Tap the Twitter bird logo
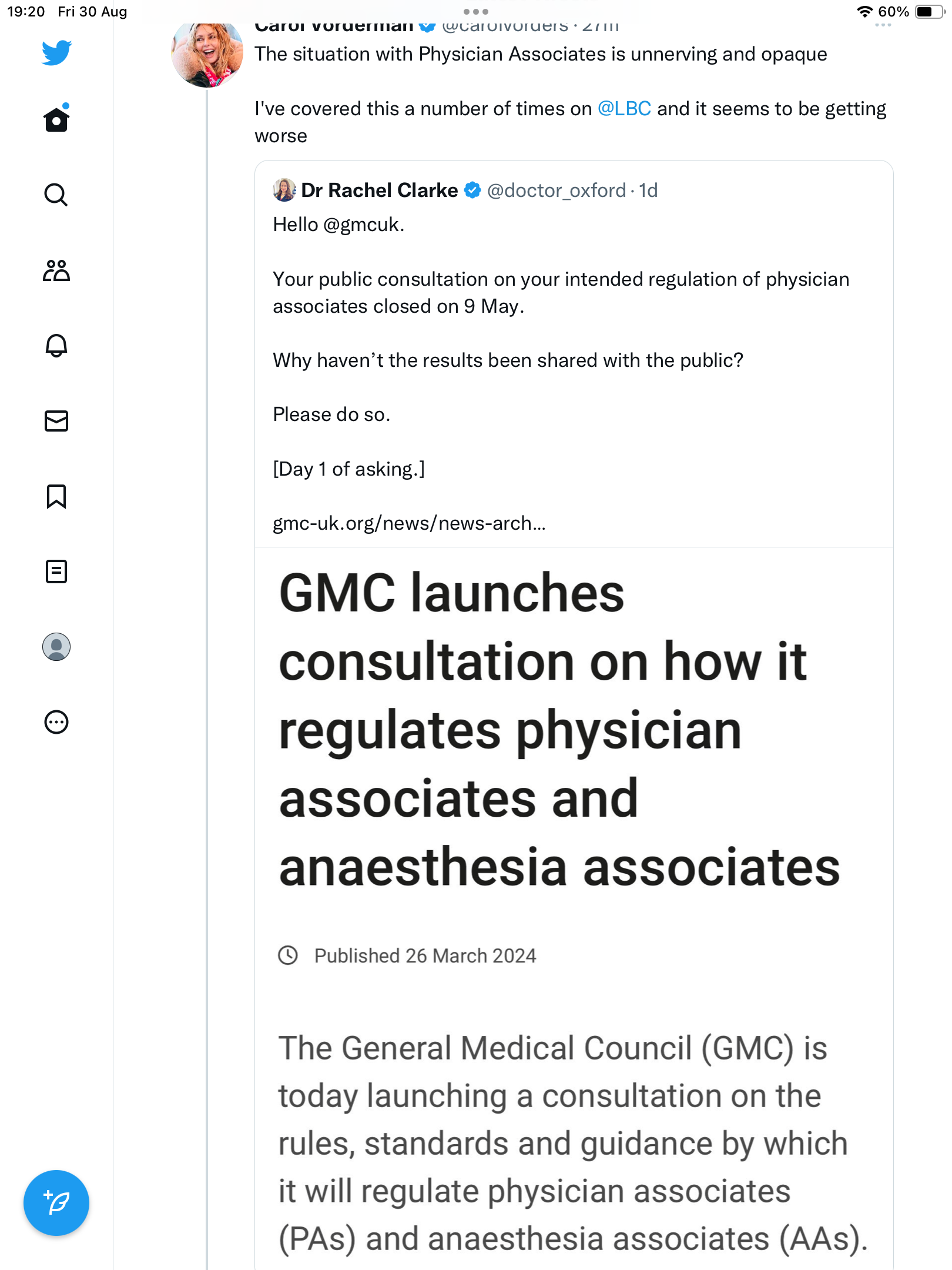The width and height of the screenshot is (952, 1270). (56, 52)
